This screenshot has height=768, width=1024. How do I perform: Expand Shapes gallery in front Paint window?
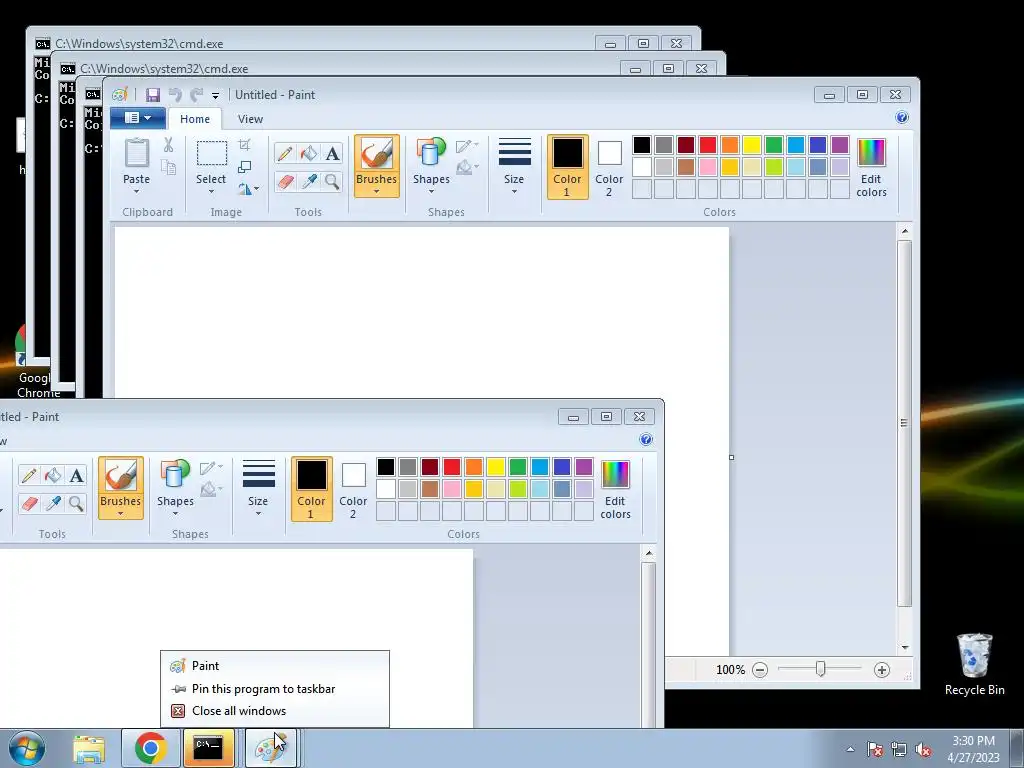(x=175, y=507)
